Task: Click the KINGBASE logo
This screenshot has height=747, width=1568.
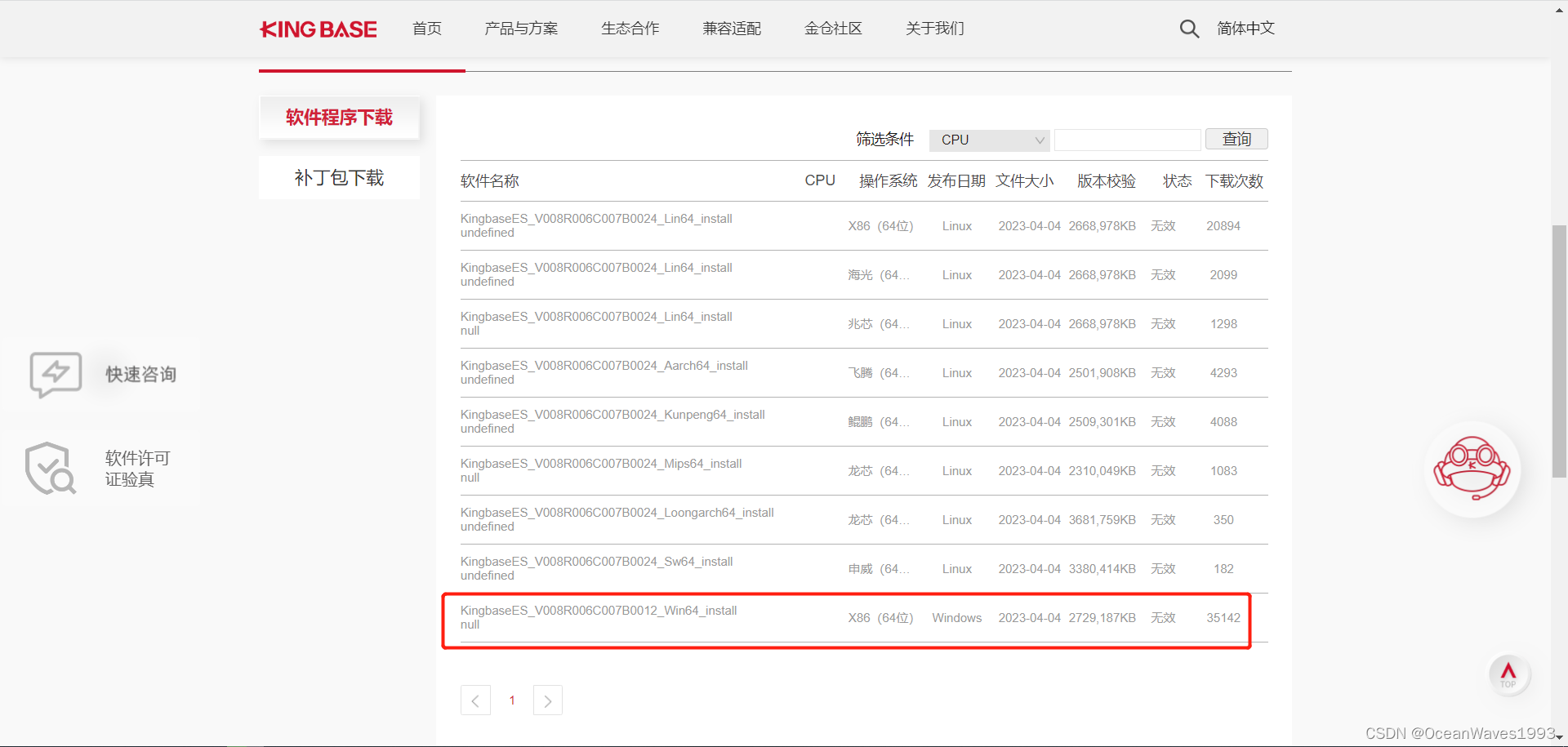Action: [x=318, y=29]
